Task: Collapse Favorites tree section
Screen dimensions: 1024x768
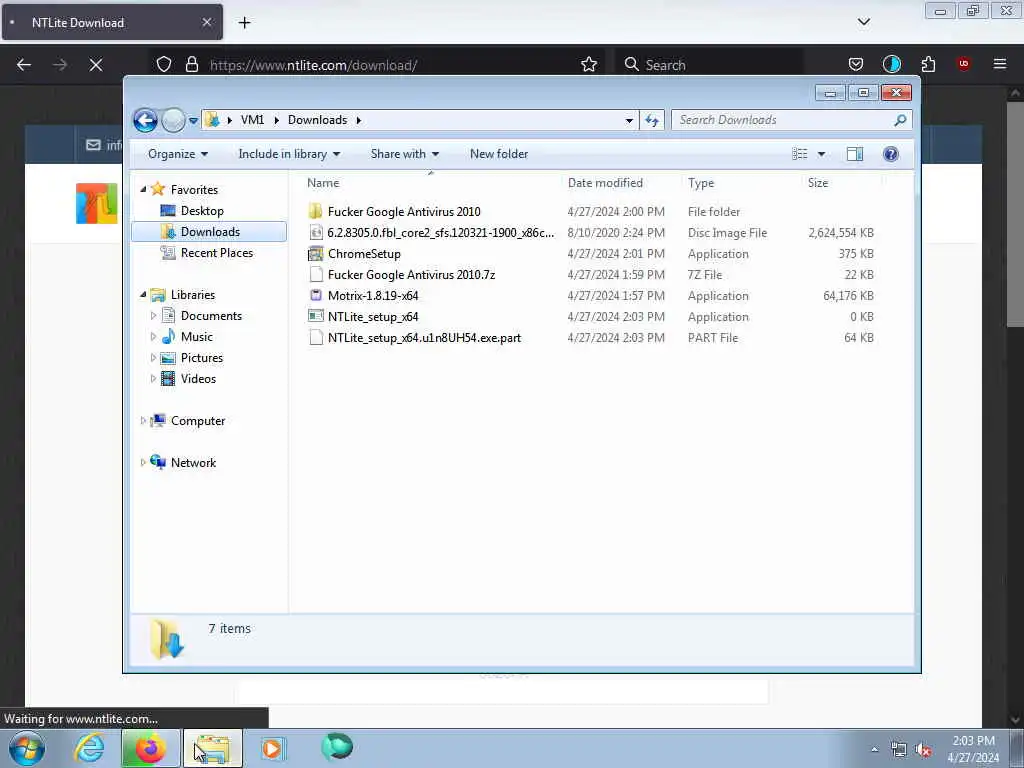Action: click(143, 189)
